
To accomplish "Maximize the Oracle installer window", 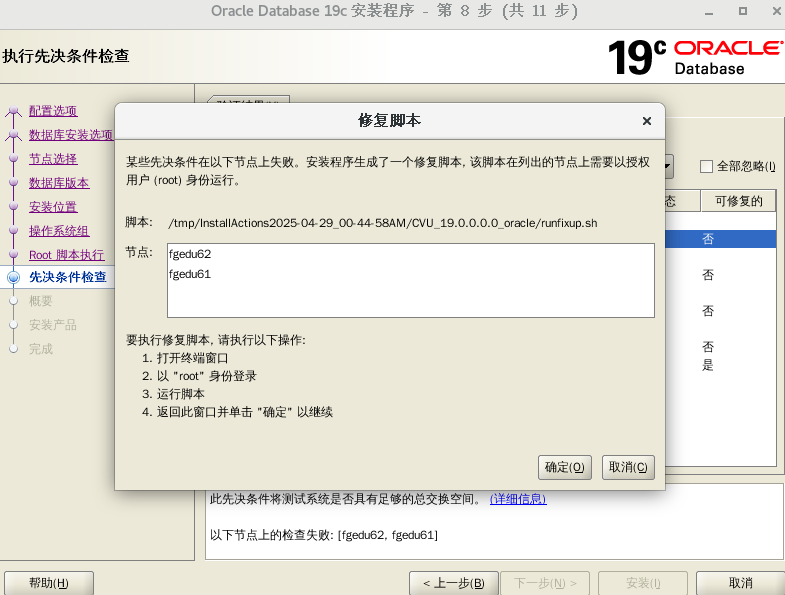I will click(x=743, y=11).
